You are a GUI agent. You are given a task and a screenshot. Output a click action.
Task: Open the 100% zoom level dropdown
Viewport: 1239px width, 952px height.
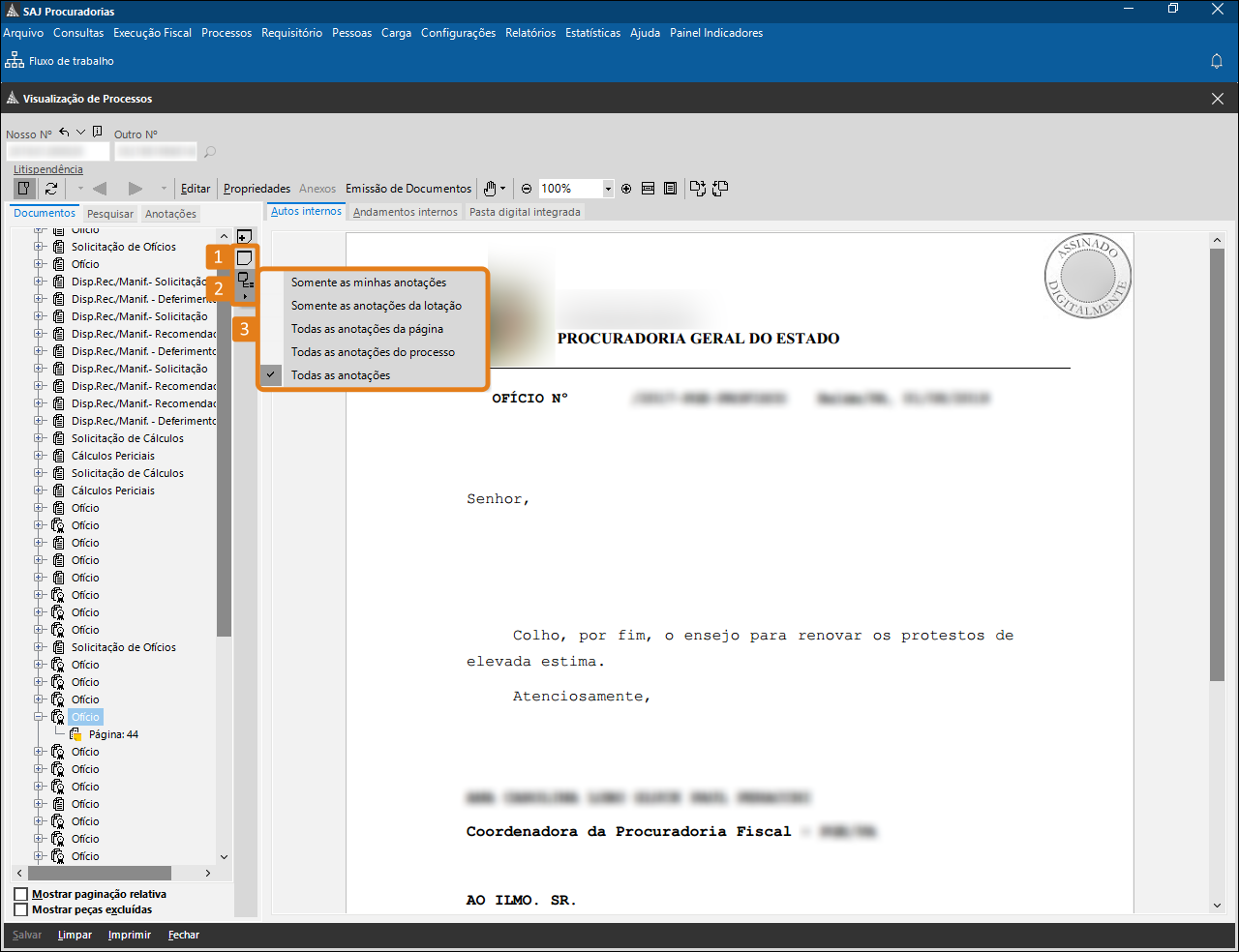point(608,189)
